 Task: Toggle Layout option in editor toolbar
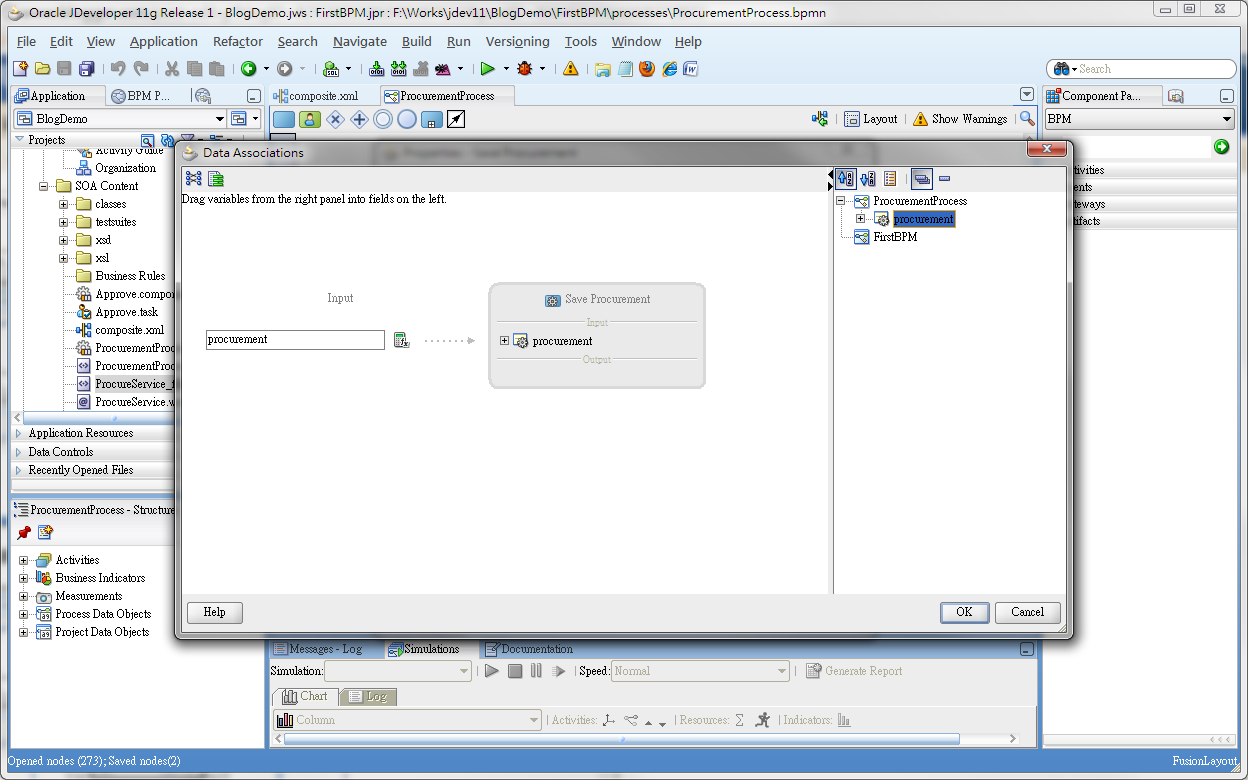(871, 119)
